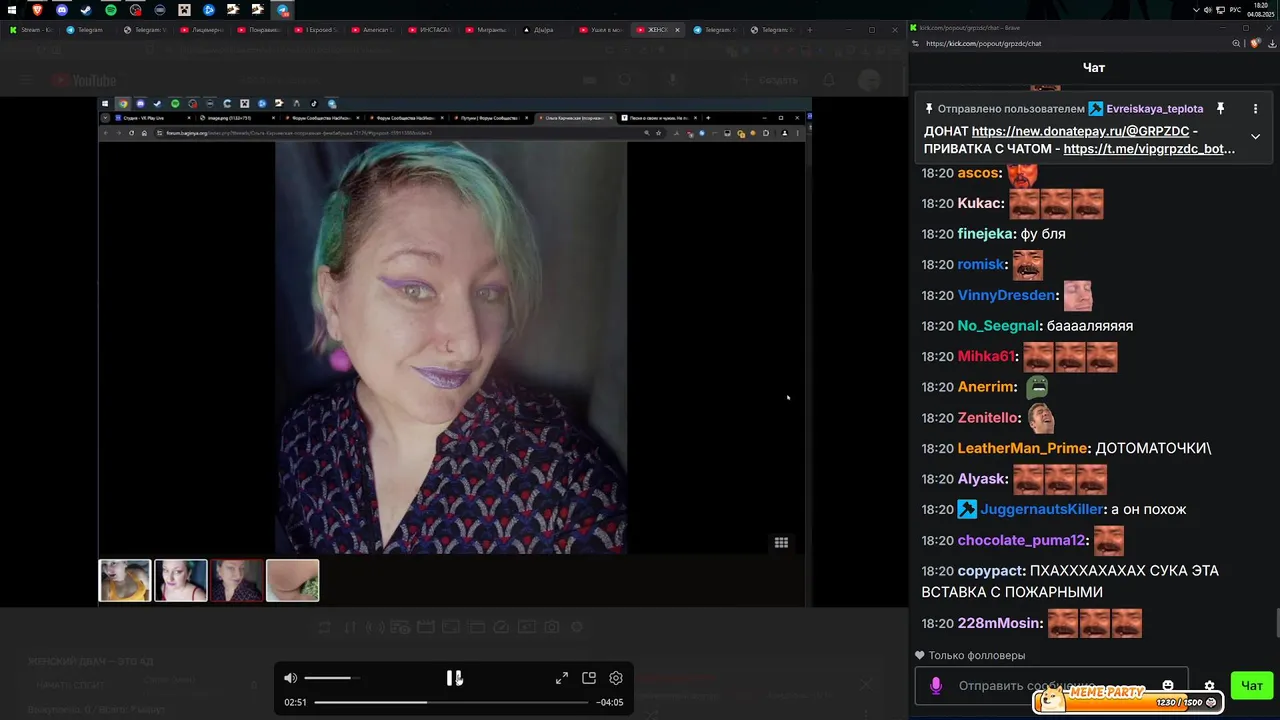1280x720 pixels.
Task: Open a new tab in the main browser
Action: point(810,30)
